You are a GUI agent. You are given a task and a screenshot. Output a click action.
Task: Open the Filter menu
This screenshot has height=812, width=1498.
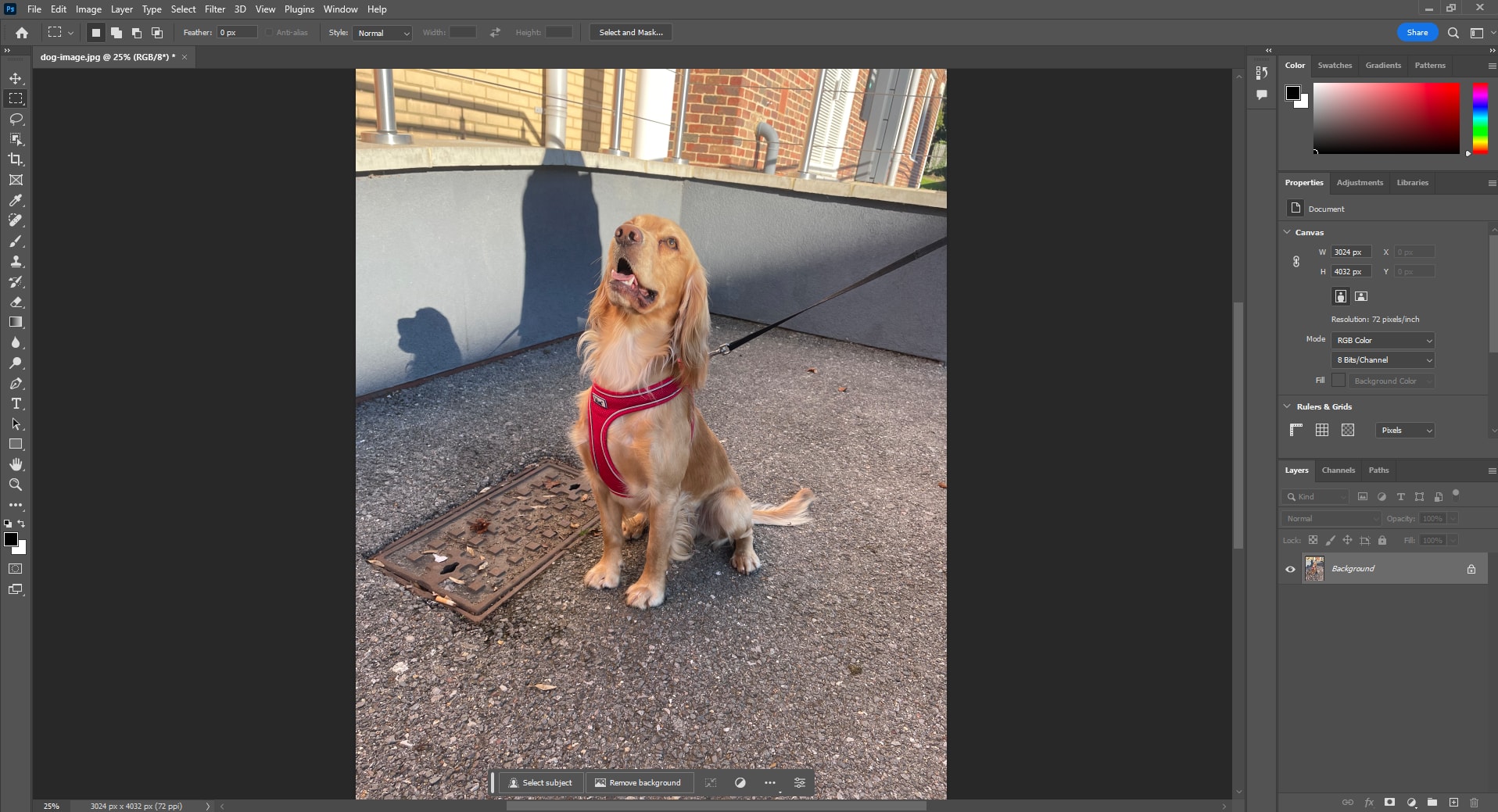[215, 9]
